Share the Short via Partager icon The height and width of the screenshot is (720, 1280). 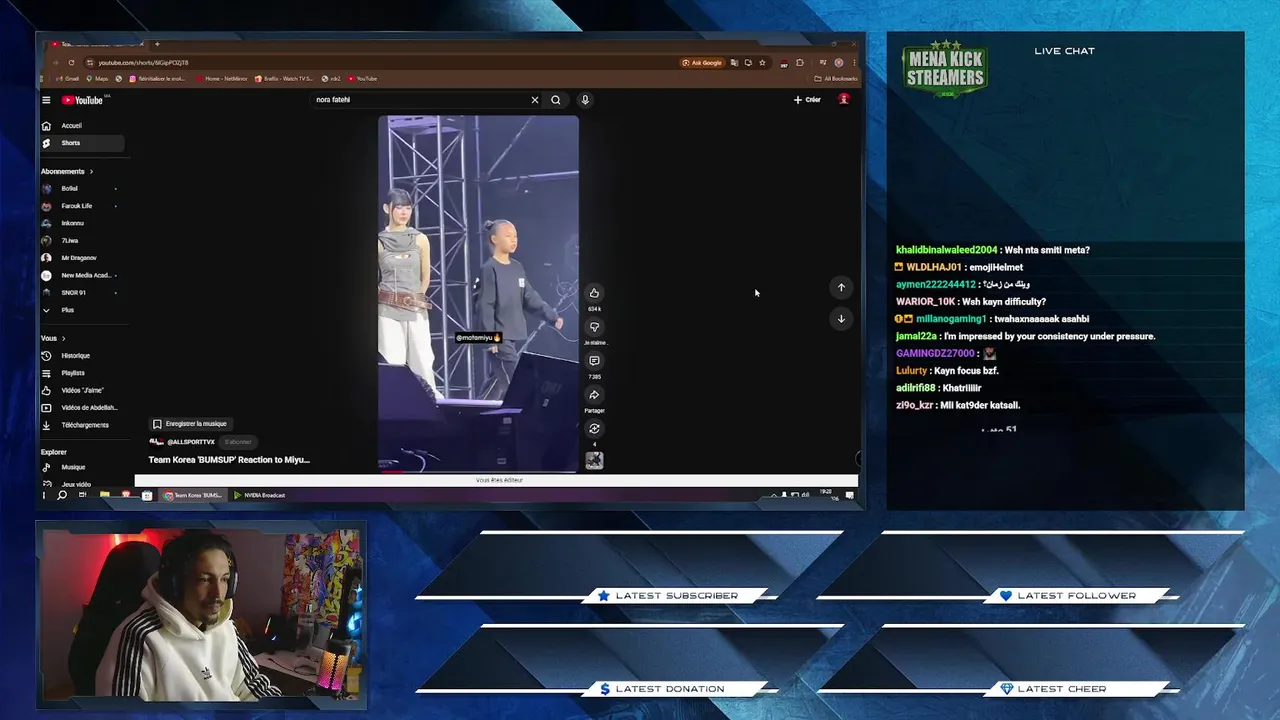594,395
